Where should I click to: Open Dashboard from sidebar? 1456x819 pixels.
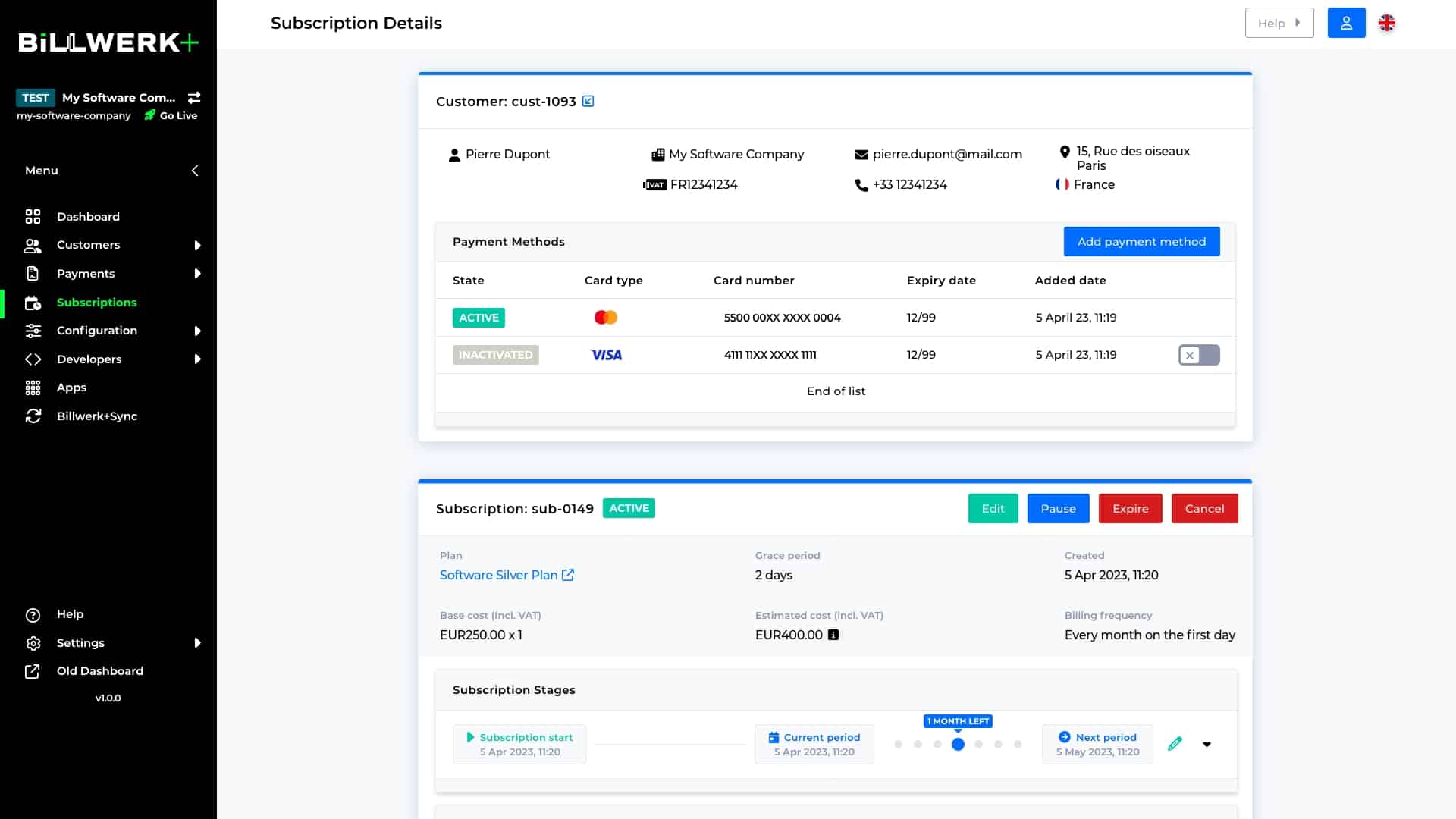(x=88, y=217)
